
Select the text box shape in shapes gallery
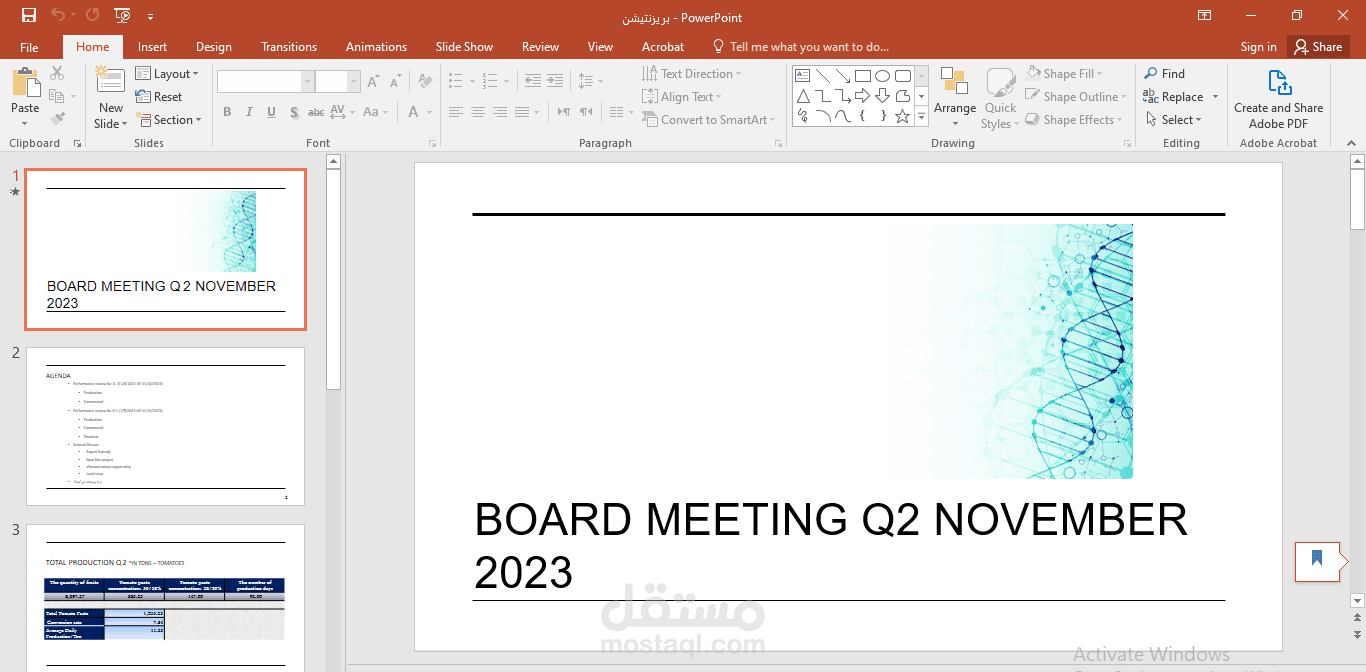tap(802, 75)
